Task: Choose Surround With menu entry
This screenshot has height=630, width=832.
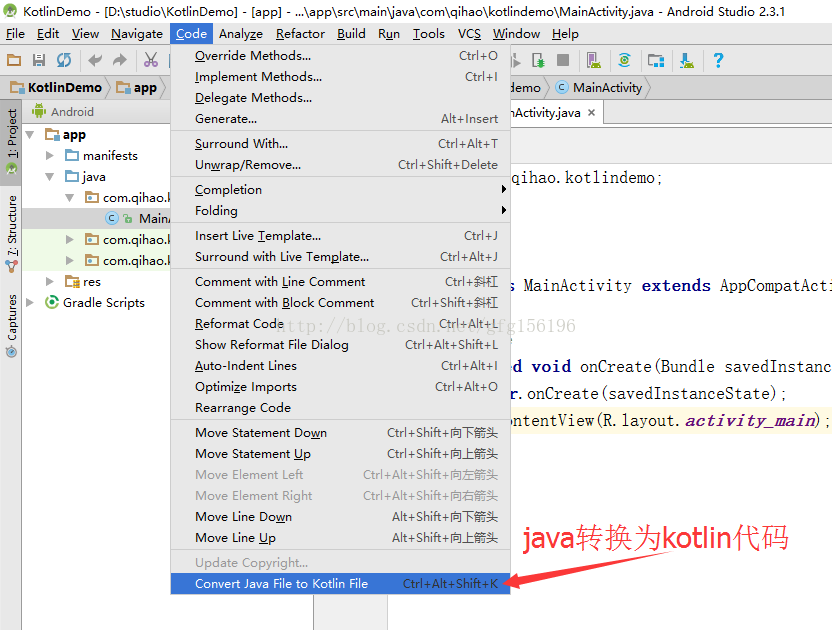Action: [x=340, y=144]
